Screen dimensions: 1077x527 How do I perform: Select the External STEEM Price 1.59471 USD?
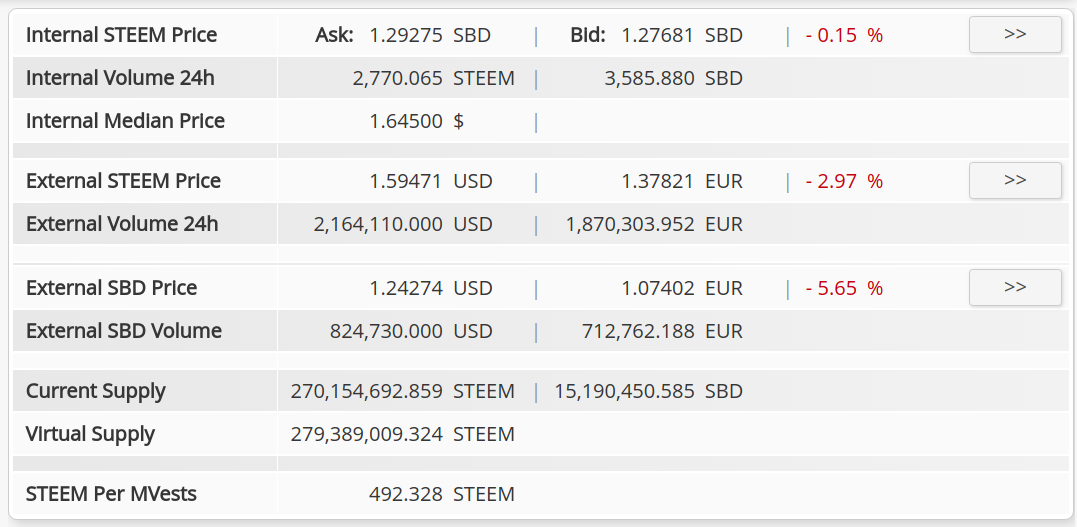431,181
